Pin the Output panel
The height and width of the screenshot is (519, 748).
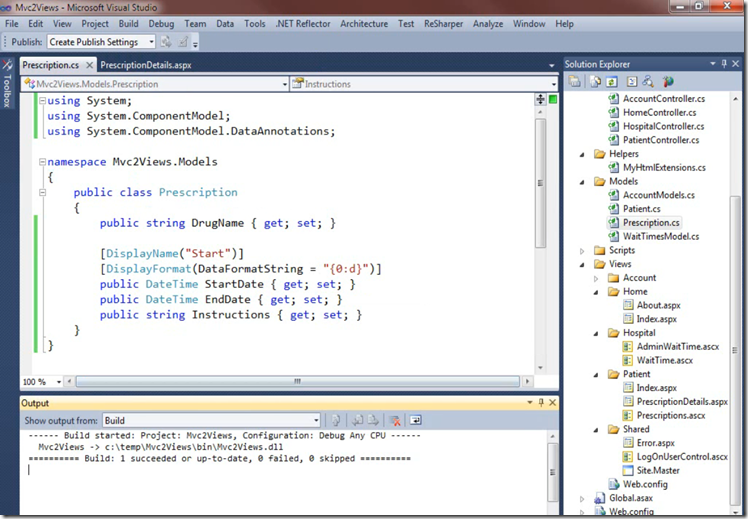pos(541,403)
